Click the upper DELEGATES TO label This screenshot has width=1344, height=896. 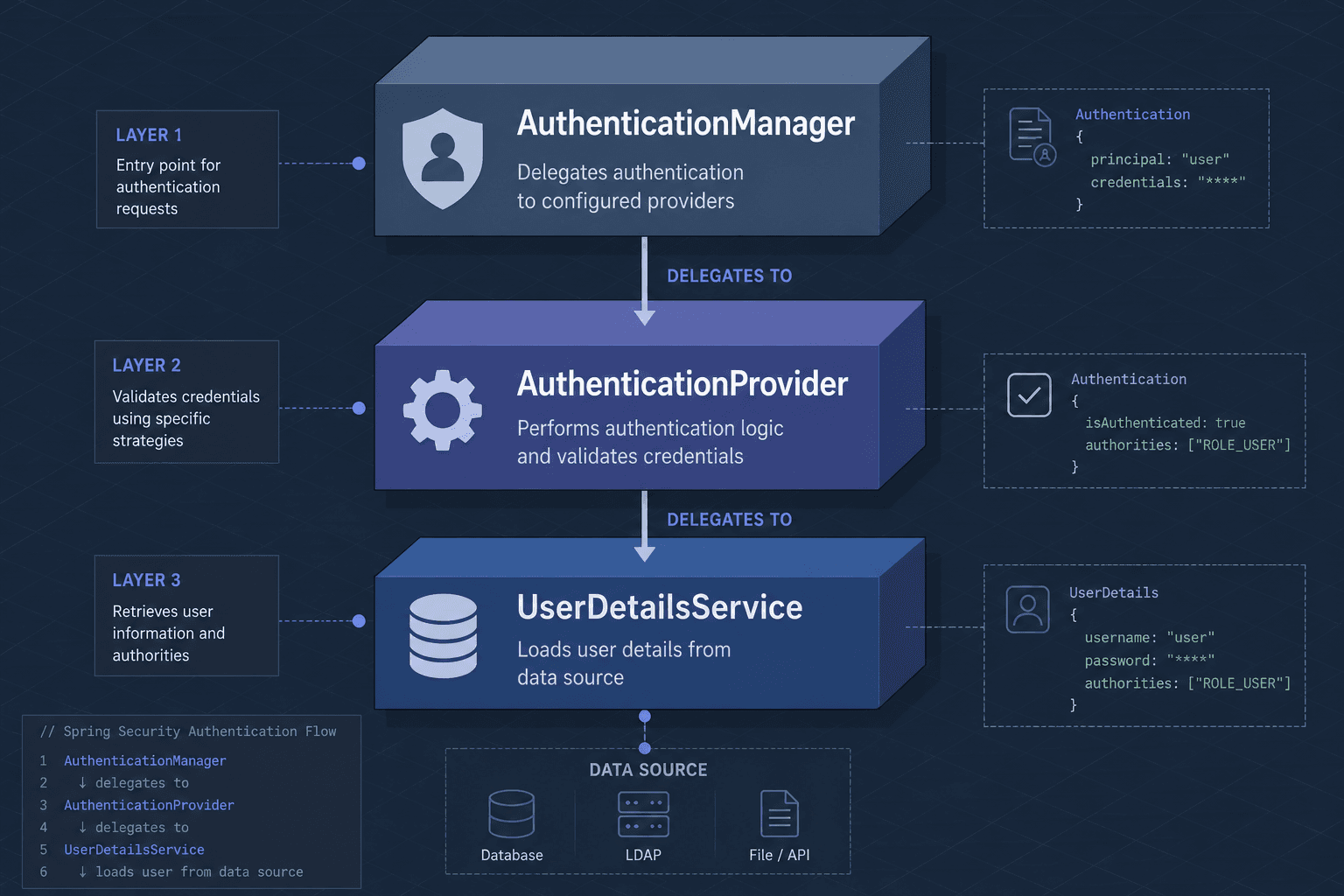point(730,276)
